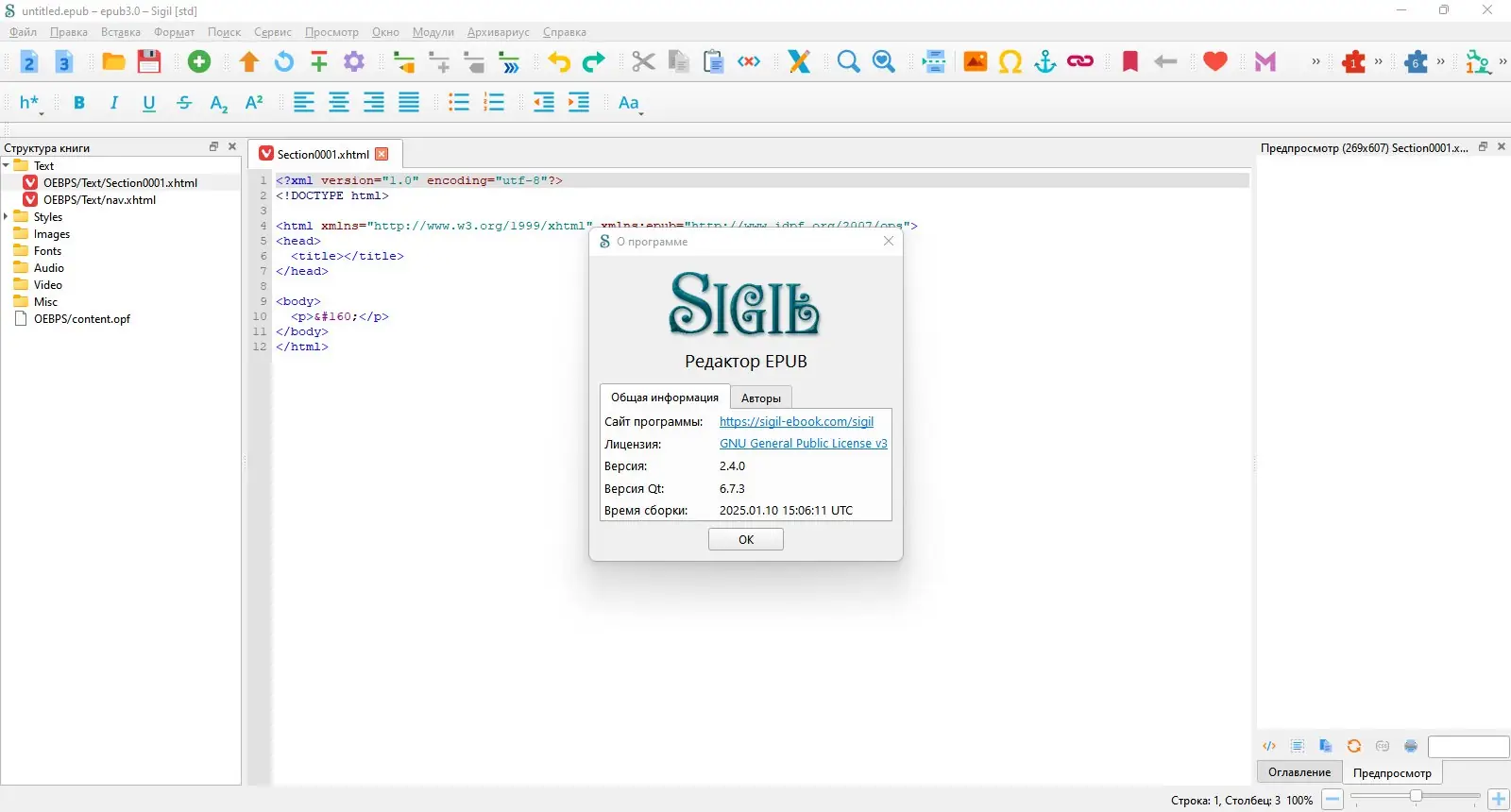The image size is (1511, 812).
Task: Click the Undo arrow icon
Action: (x=559, y=62)
